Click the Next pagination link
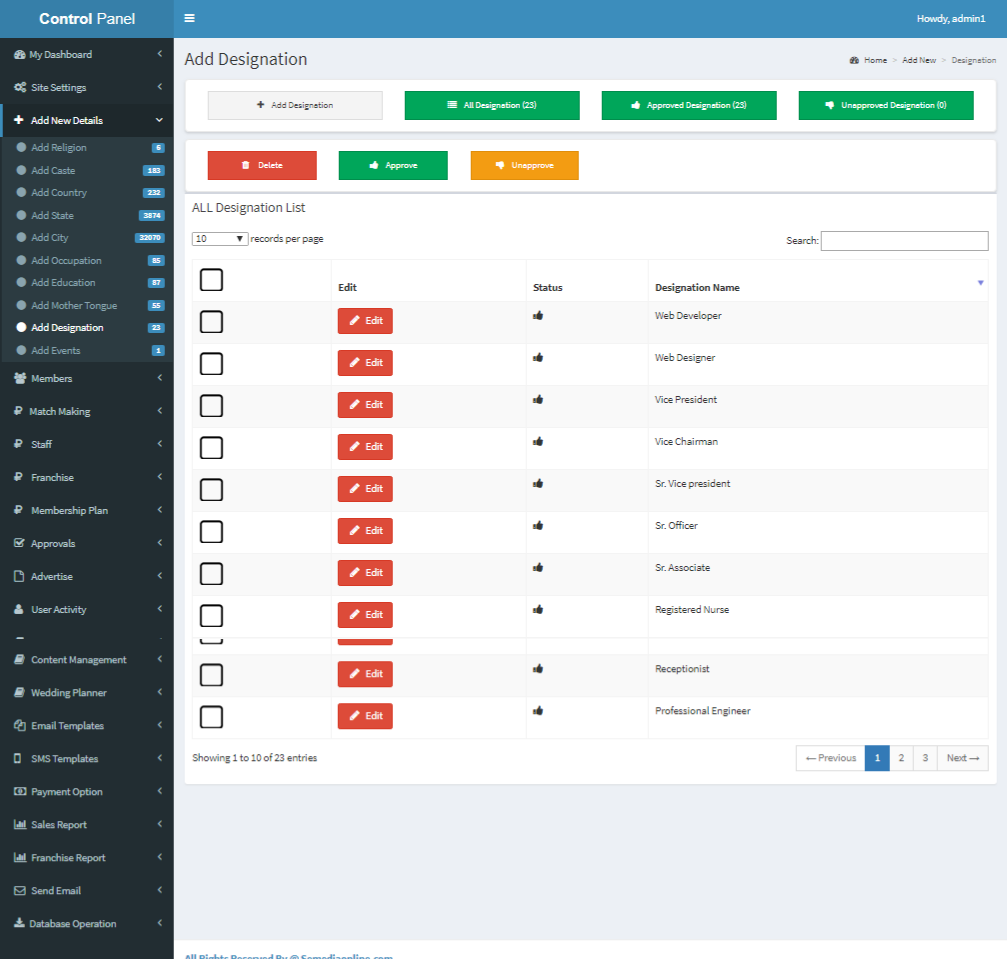Image resolution: width=1007 pixels, height=960 pixels. (x=963, y=758)
